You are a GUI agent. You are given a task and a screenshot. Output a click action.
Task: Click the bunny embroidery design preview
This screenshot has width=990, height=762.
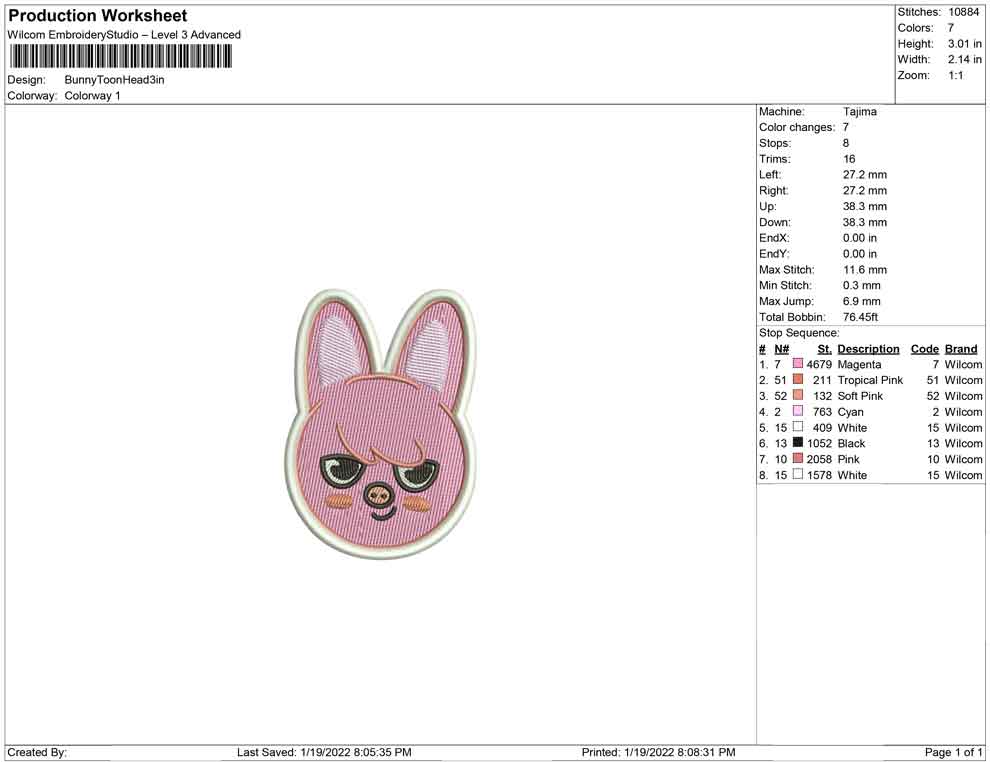click(379, 424)
